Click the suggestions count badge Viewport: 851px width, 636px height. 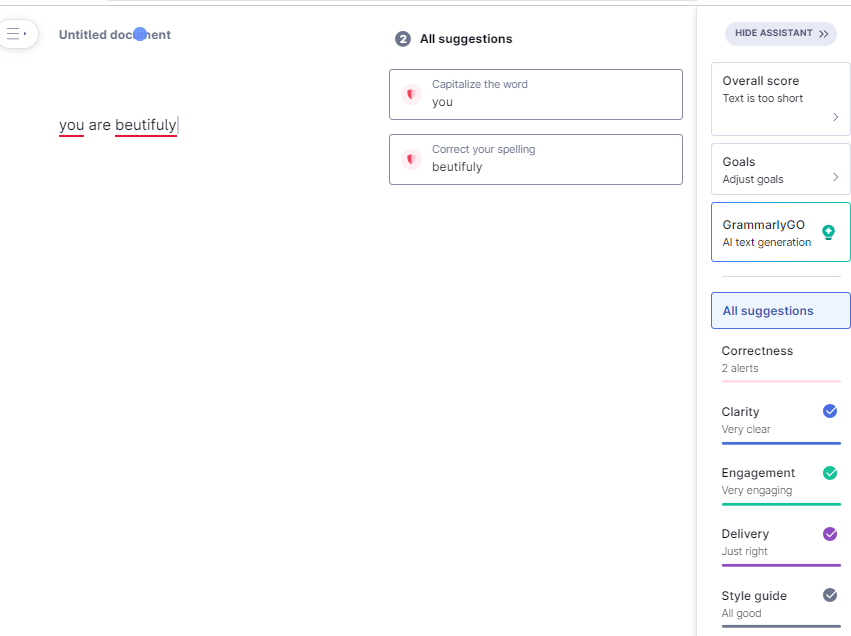(x=403, y=39)
